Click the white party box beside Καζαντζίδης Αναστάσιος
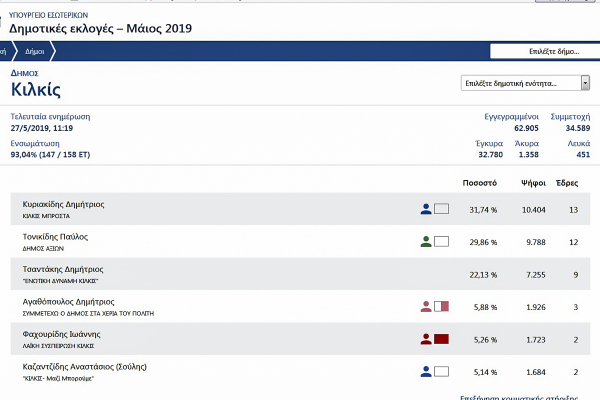The width and height of the screenshot is (600, 400). 442,372
